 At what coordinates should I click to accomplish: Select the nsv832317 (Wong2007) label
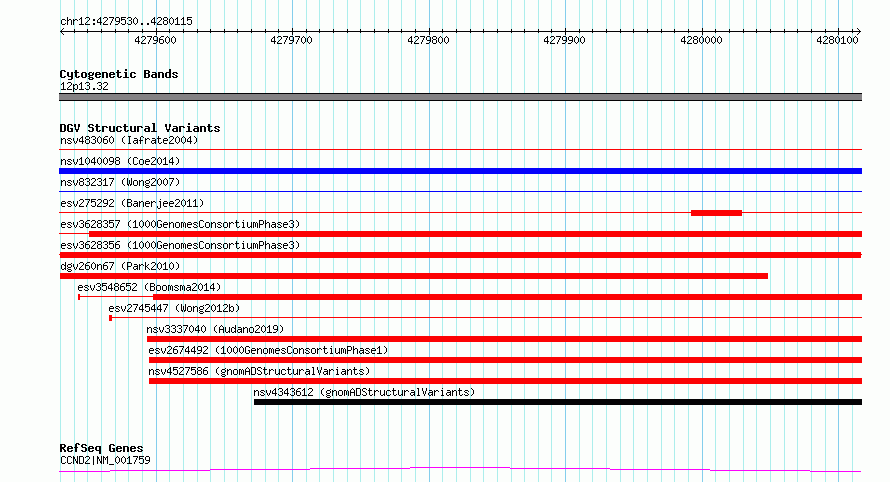point(120,182)
